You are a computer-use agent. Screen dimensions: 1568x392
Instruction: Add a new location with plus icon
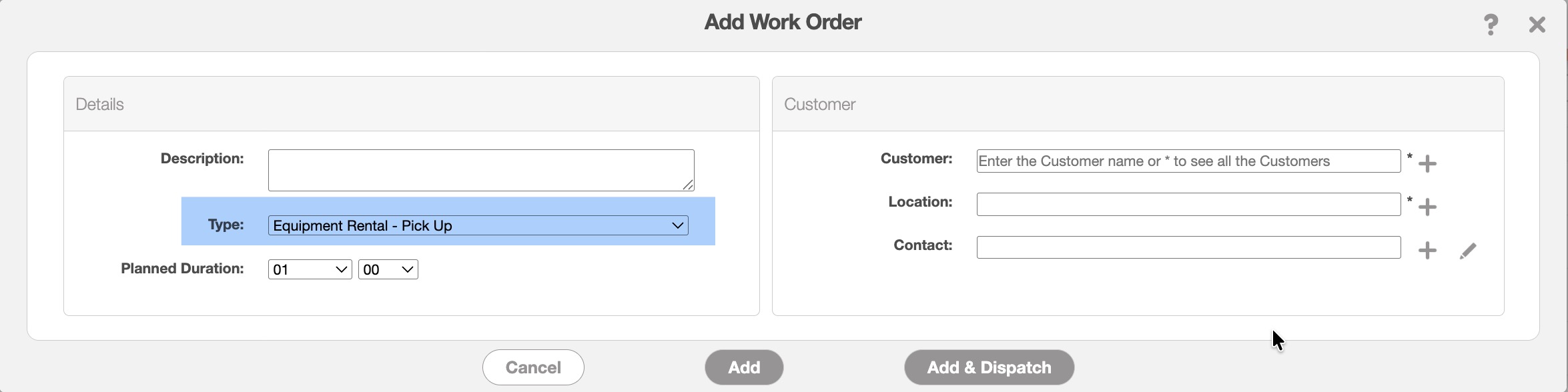point(1427,207)
